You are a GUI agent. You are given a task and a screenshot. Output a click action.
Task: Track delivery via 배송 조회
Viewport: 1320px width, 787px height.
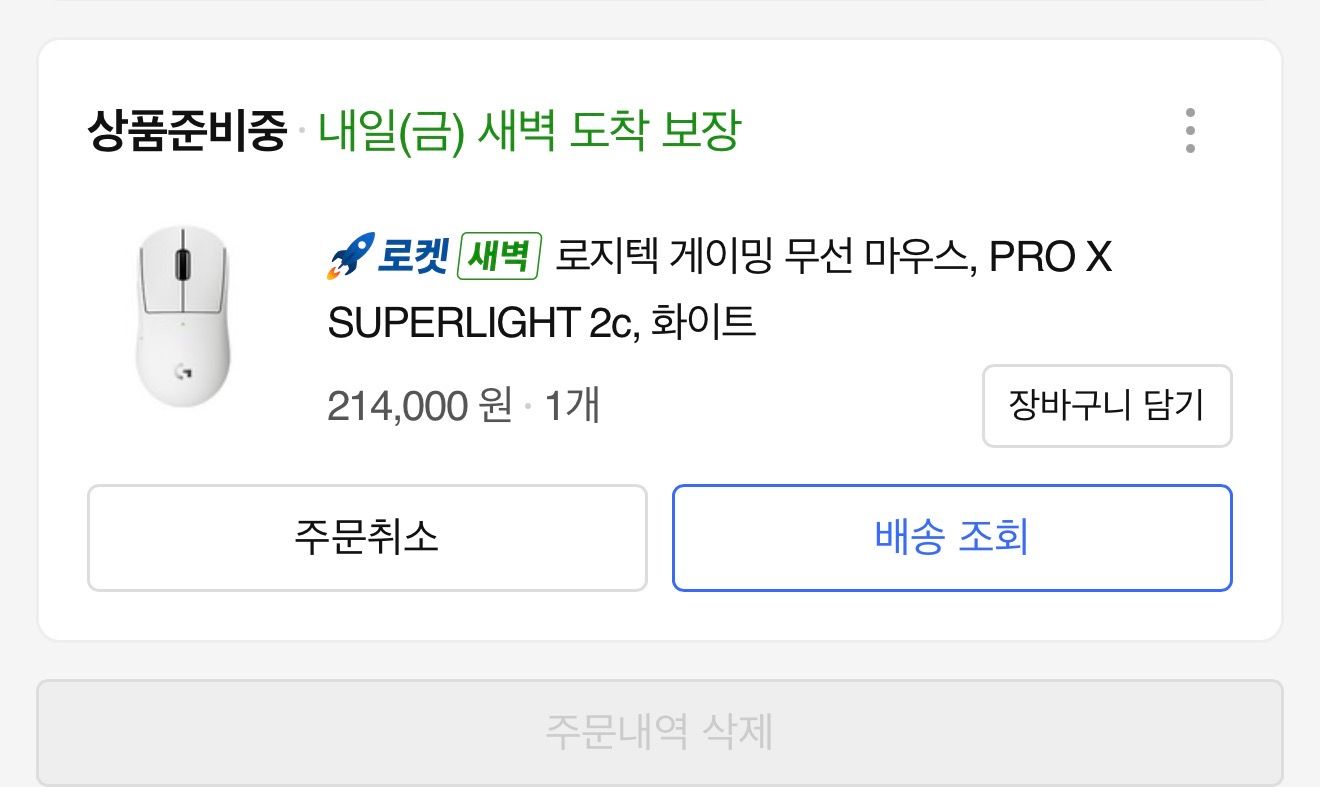point(951,538)
